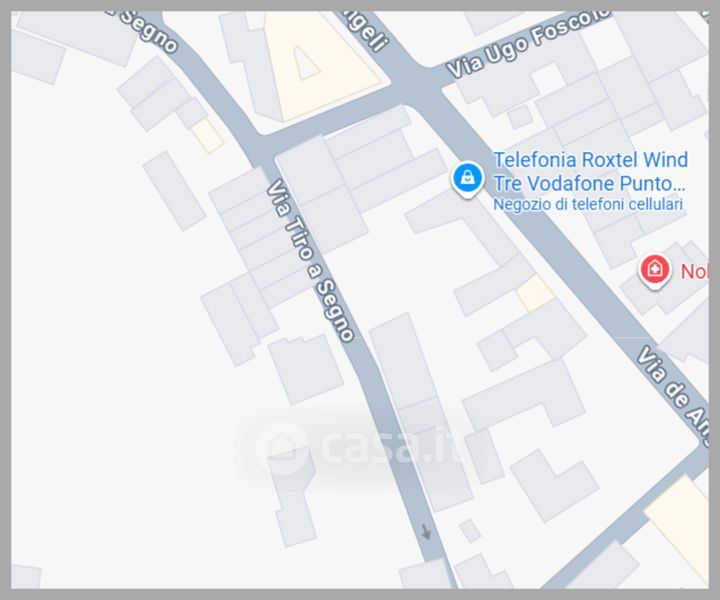Click the tiny square building near the one-way arrow
The image size is (720, 600).
470,531
